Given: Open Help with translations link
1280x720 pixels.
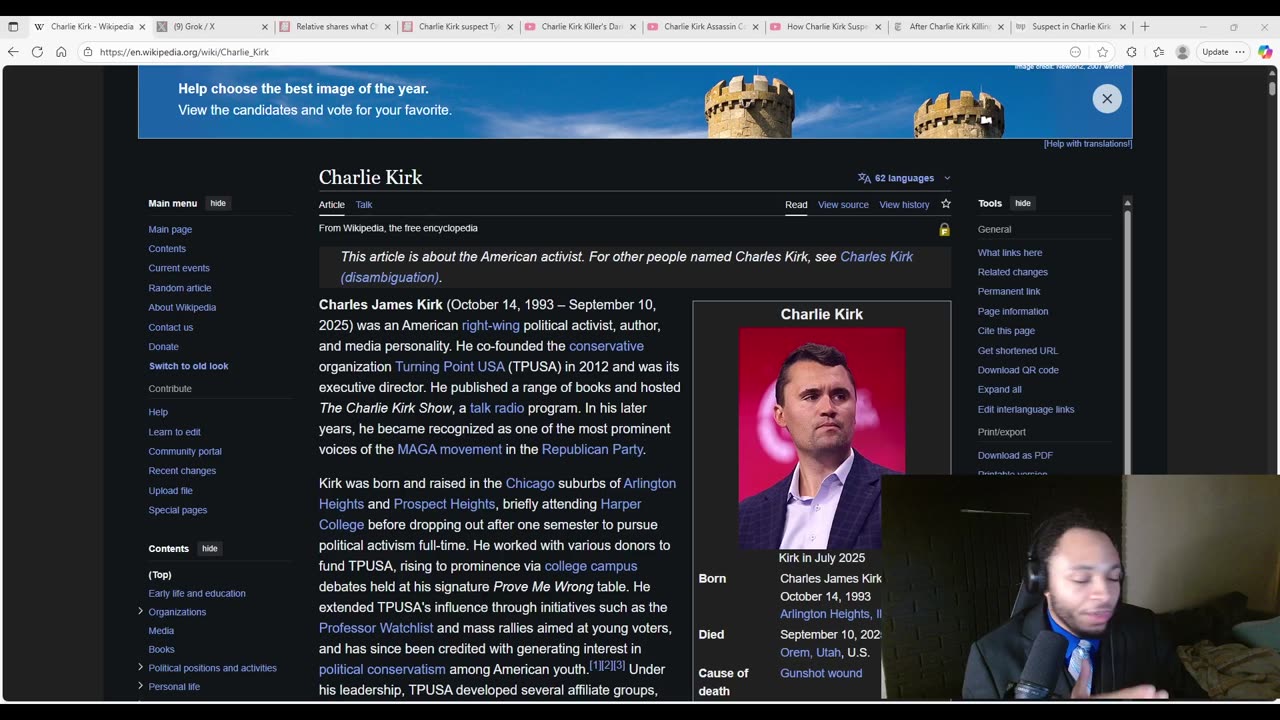Looking at the screenshot, I should coord(1088,144).
